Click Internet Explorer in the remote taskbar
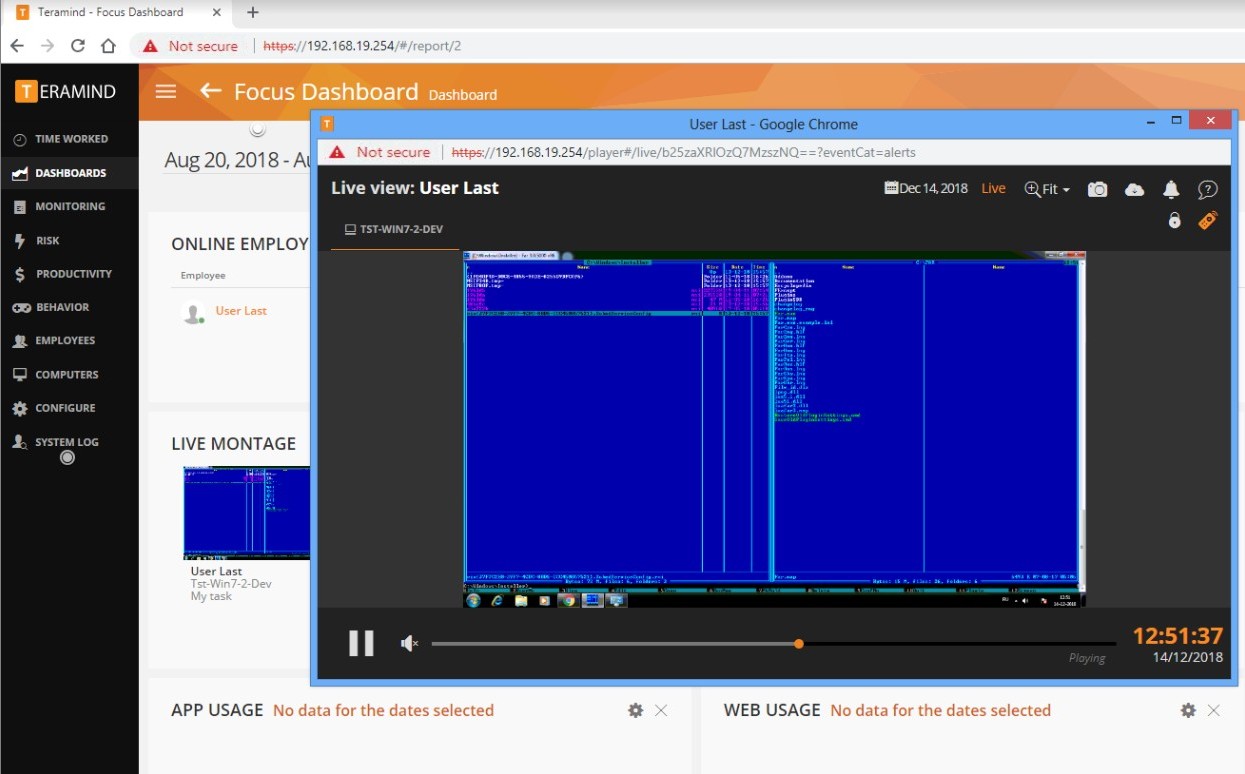 [497, 600]
